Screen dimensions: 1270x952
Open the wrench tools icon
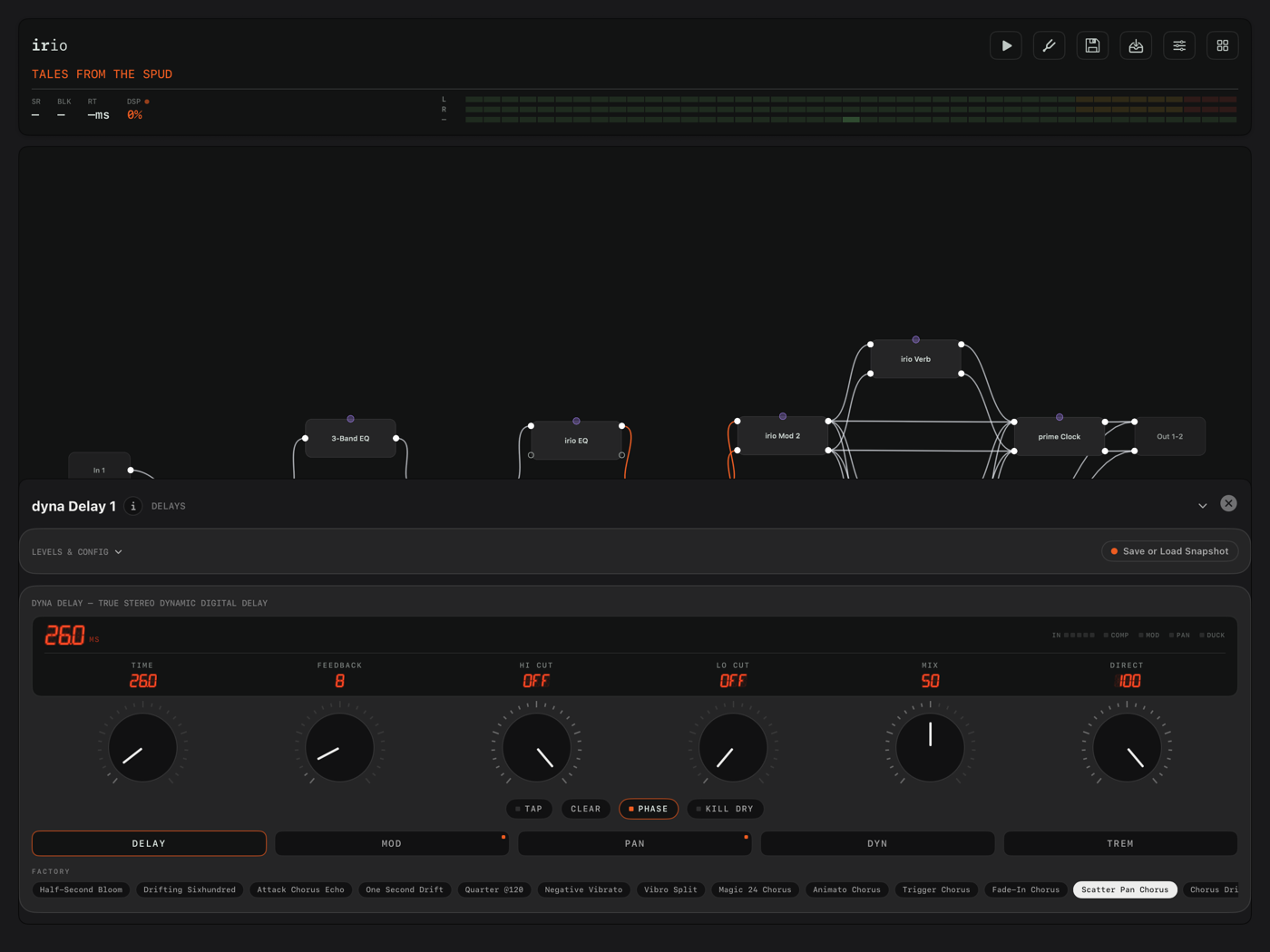(1050, 45)
